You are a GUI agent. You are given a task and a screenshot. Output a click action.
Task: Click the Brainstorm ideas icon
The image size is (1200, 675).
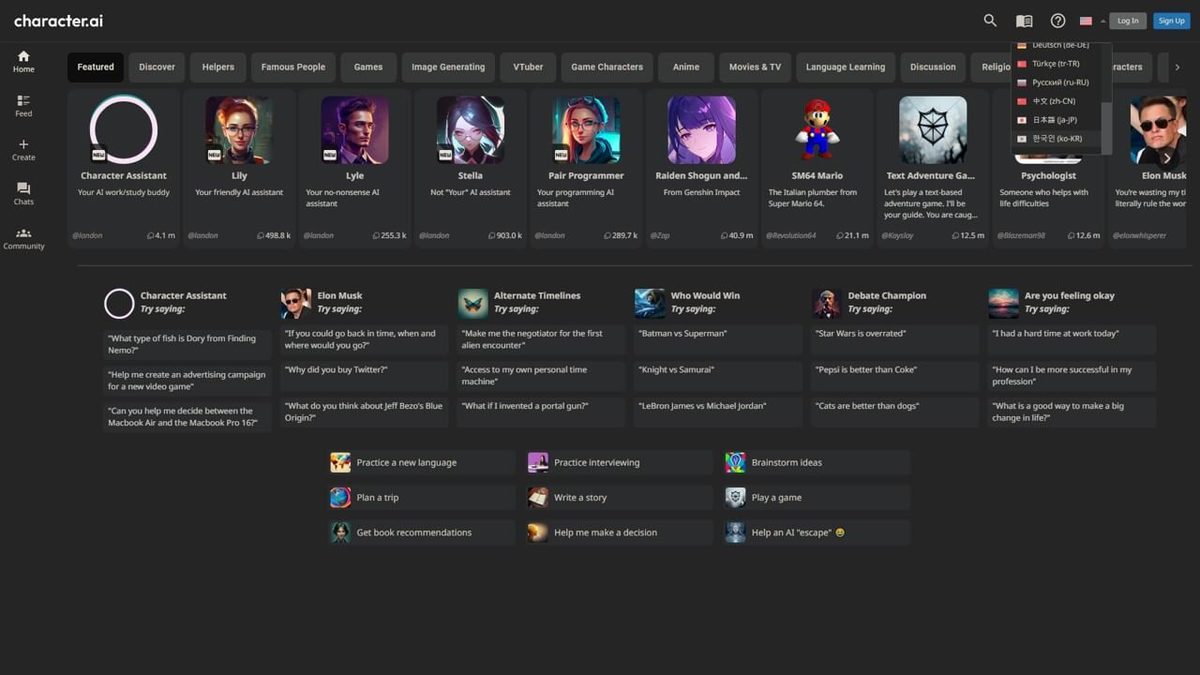pyautogui.click(x=736, y=462)
